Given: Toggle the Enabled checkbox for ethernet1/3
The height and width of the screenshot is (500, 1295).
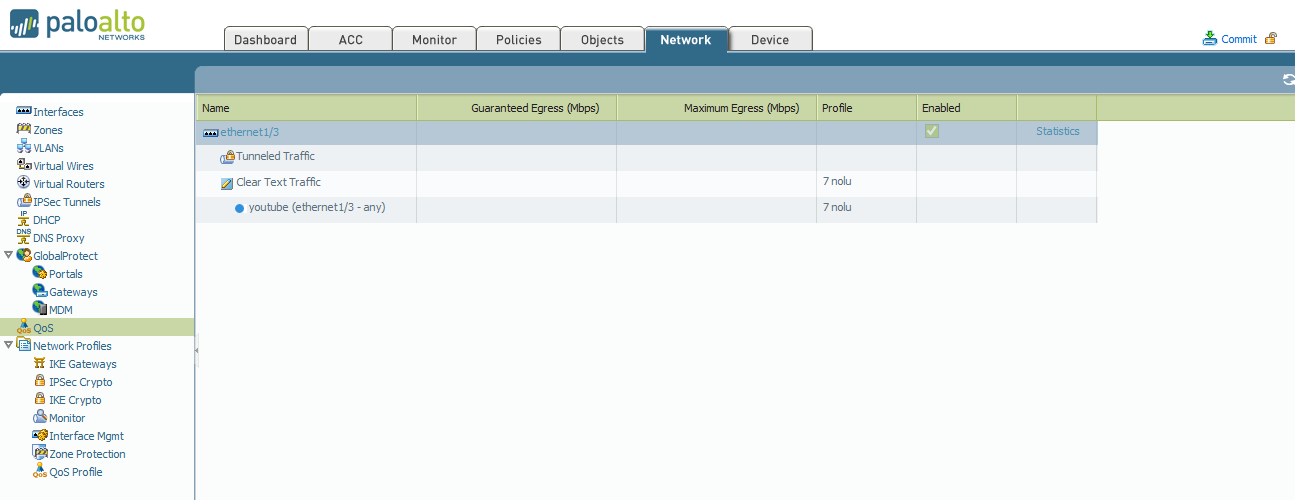Looking at the screenshot, I should coord(931,131).
